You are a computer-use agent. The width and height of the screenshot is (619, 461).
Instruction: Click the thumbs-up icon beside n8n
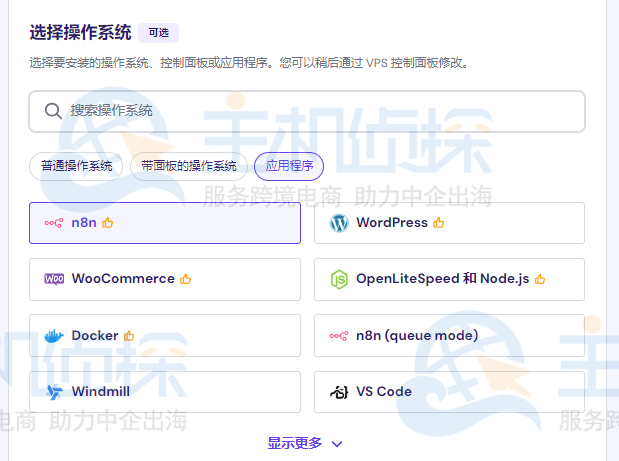pyautogui.click(x=107, y=223)
